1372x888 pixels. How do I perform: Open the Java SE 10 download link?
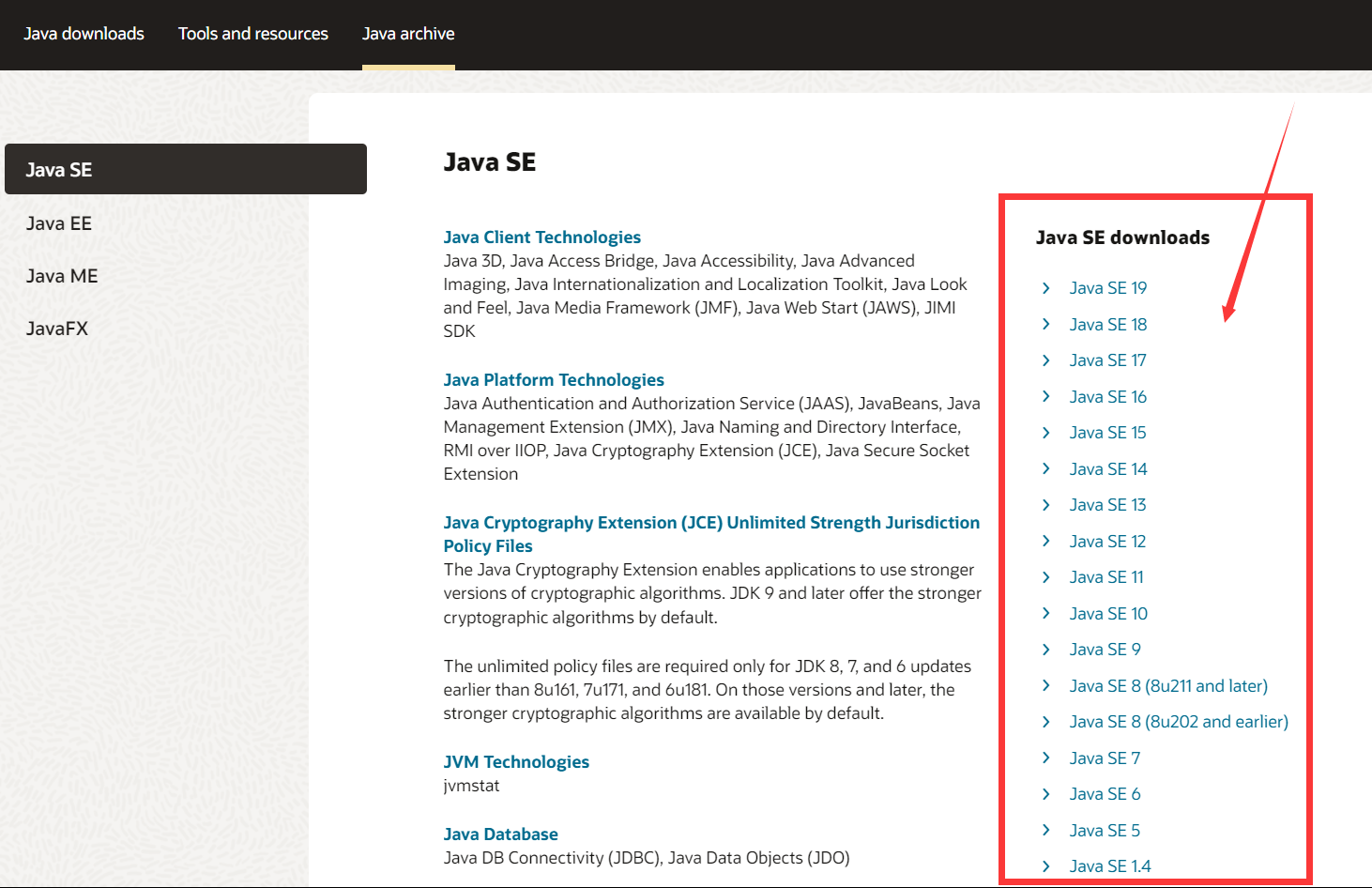pos(1108,614)
